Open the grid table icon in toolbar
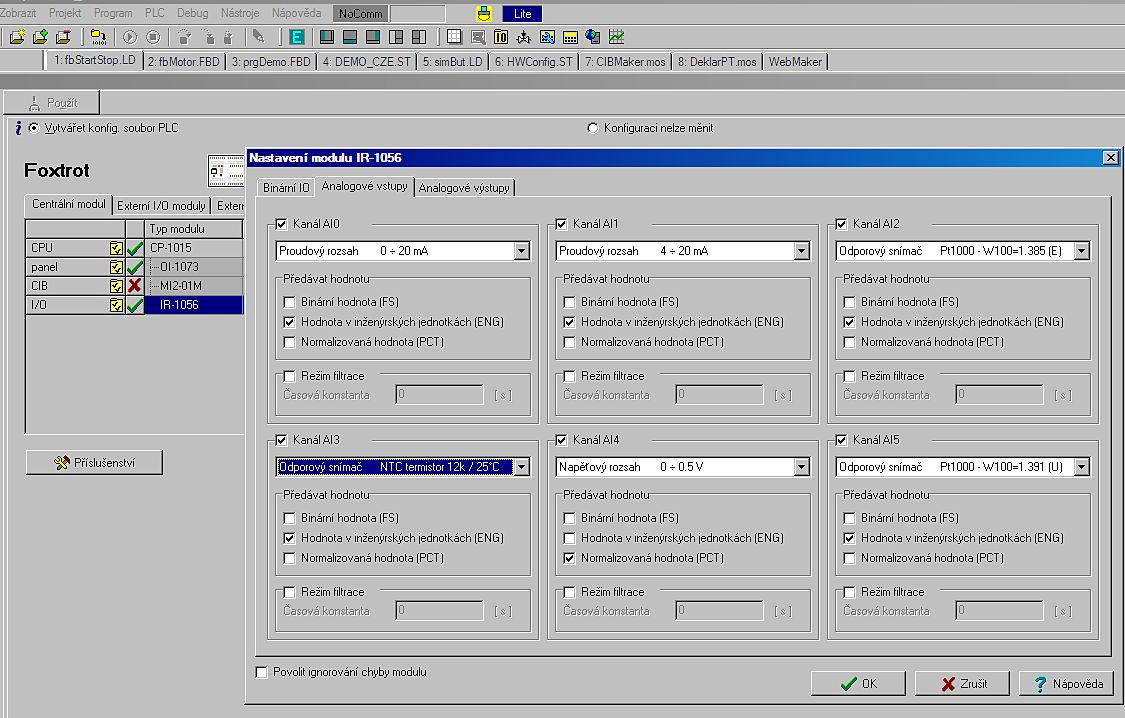 [x=454, y=37]
